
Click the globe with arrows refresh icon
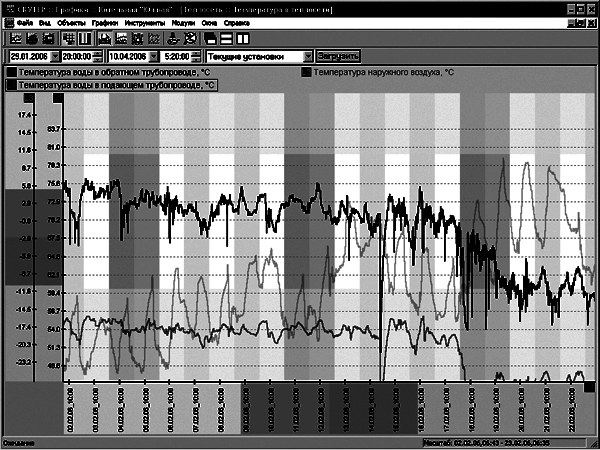pos(190,39)
